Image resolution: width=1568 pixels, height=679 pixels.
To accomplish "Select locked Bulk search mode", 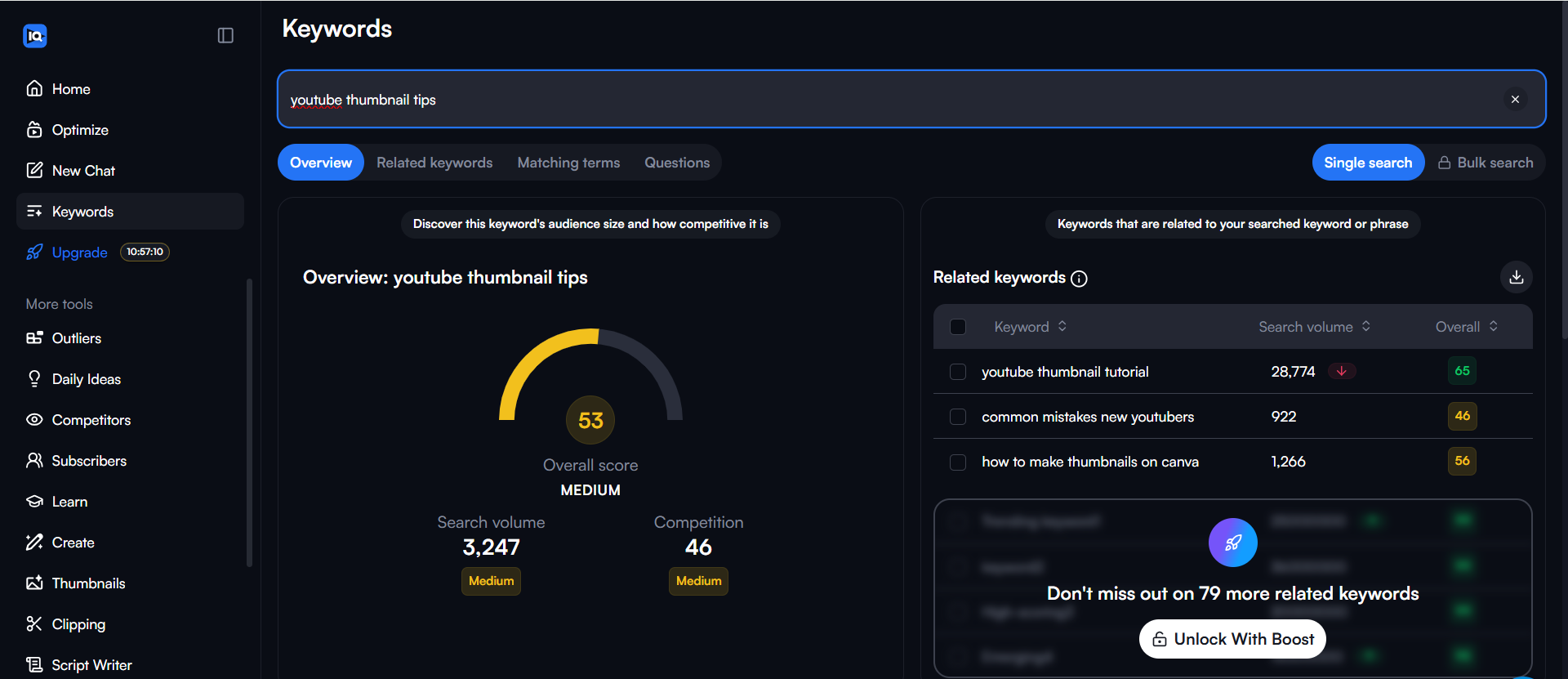I will coord(1486,163).
